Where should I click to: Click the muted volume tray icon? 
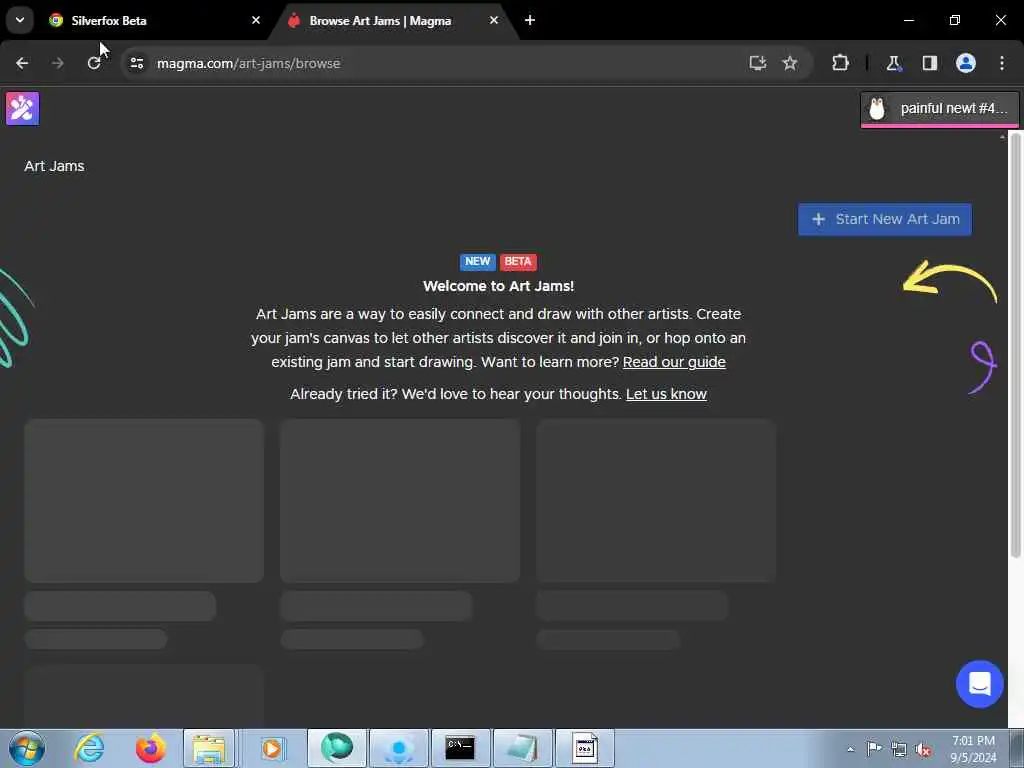[923, 749]
